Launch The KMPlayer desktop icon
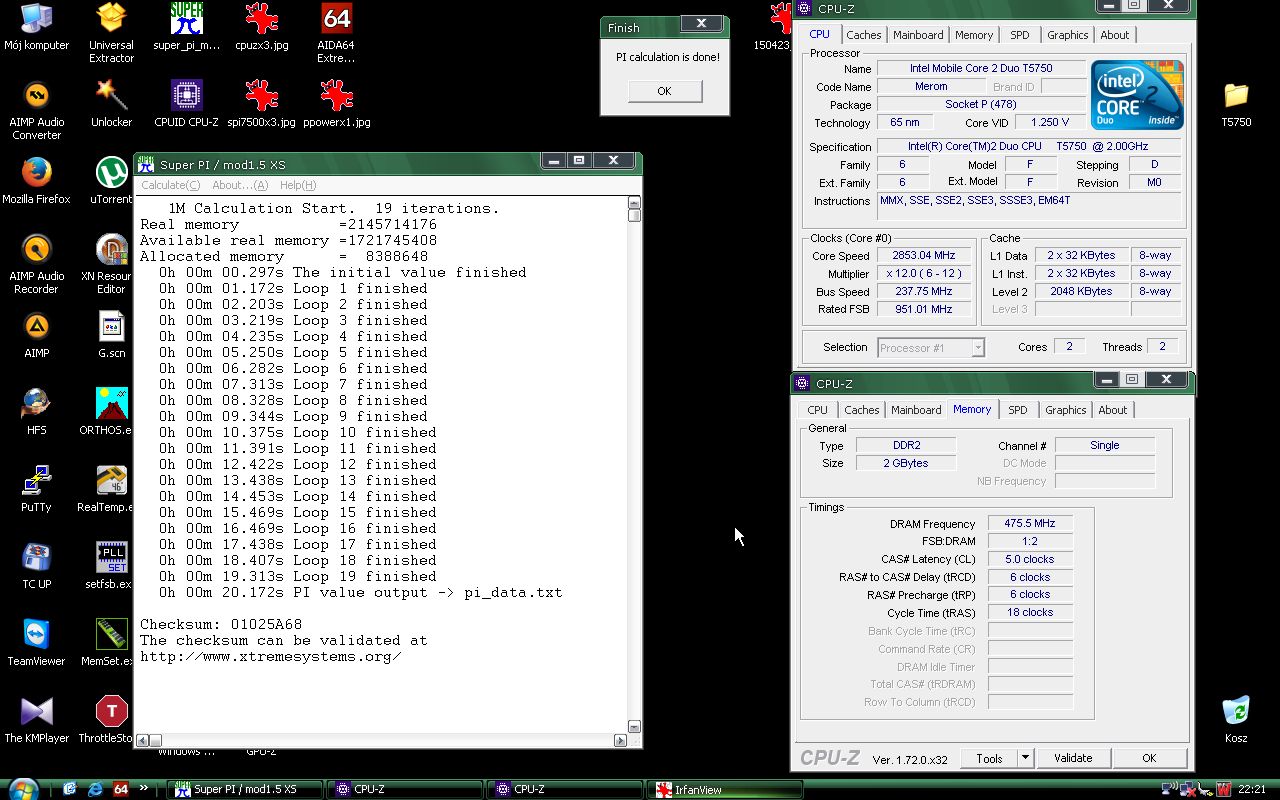The width and height of the screenshot is (1280, 800). [36, 720]
